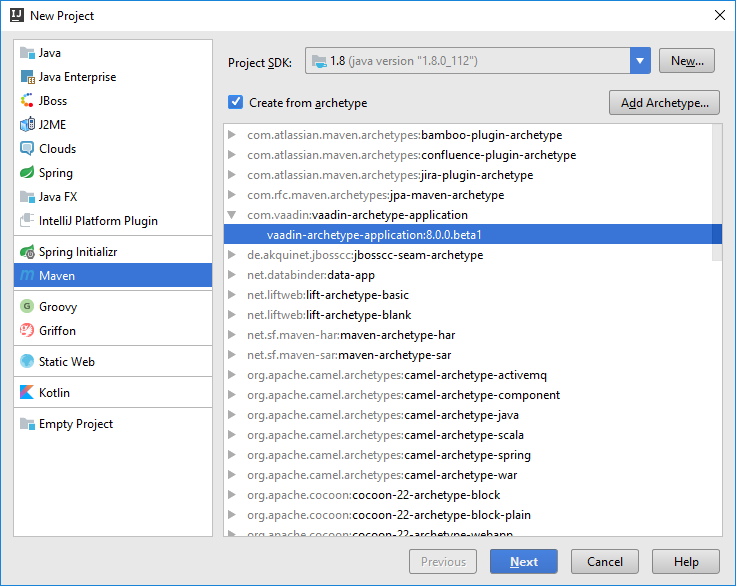Expand lift-archetype-blank node

tap(231, 315)
